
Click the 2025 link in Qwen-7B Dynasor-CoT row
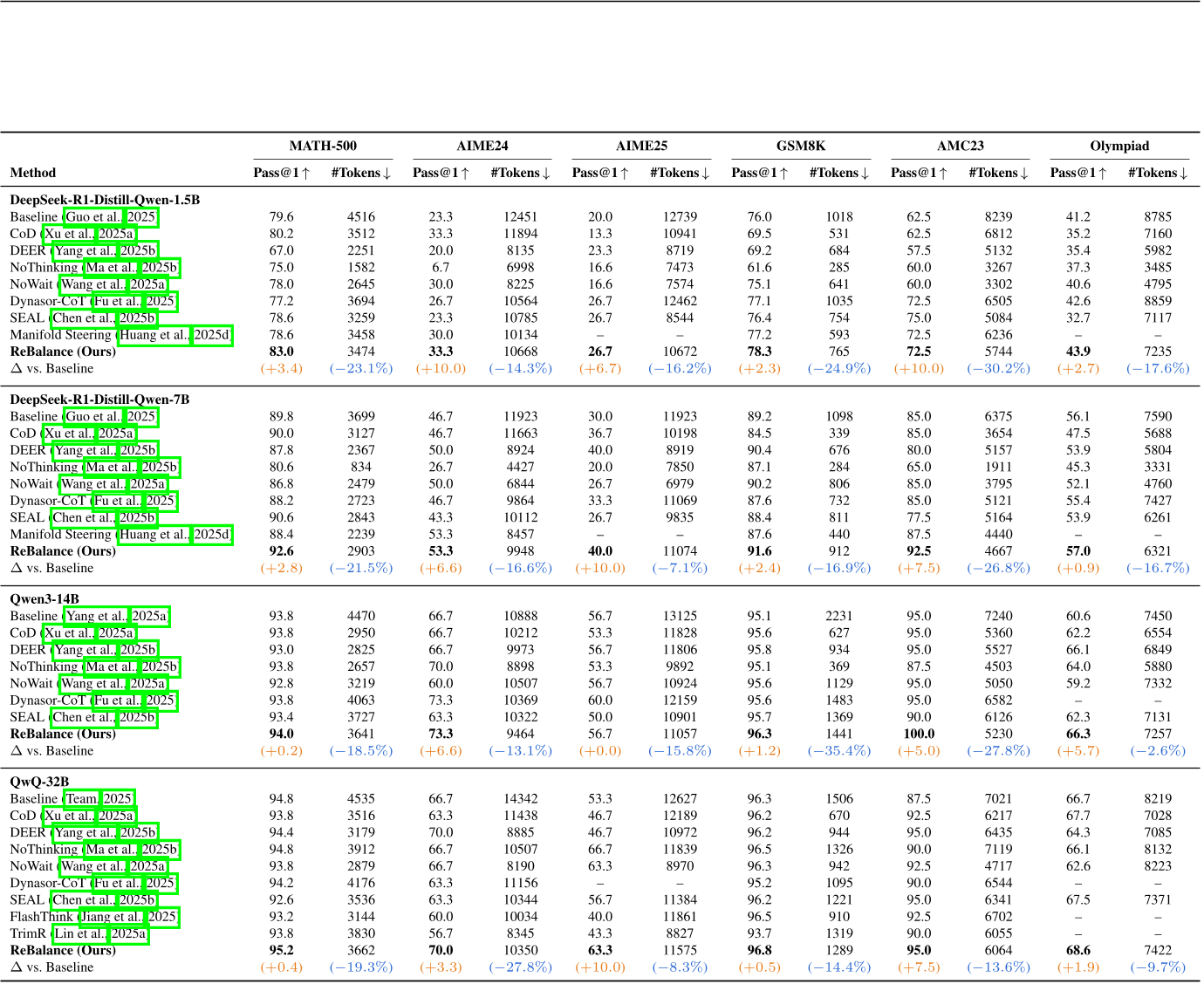click(x=161, y=501)
